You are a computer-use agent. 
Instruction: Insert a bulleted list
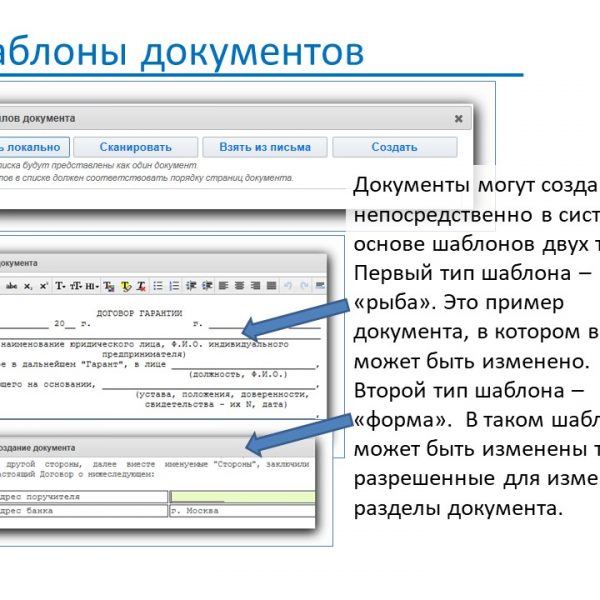pos(158,286)
